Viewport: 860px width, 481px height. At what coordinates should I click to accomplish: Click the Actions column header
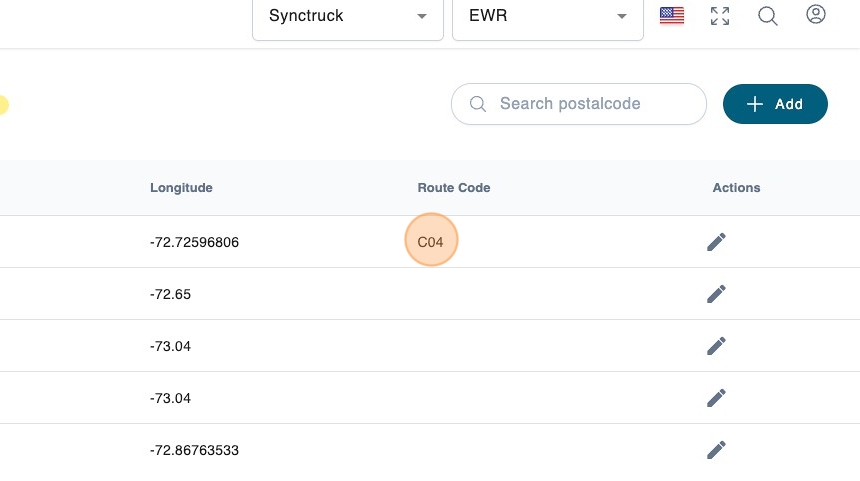click(x=736, y=188)
